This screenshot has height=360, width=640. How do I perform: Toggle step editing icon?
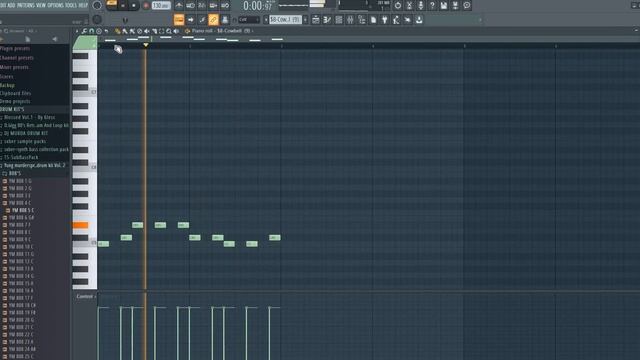click(x=202, y=20)
